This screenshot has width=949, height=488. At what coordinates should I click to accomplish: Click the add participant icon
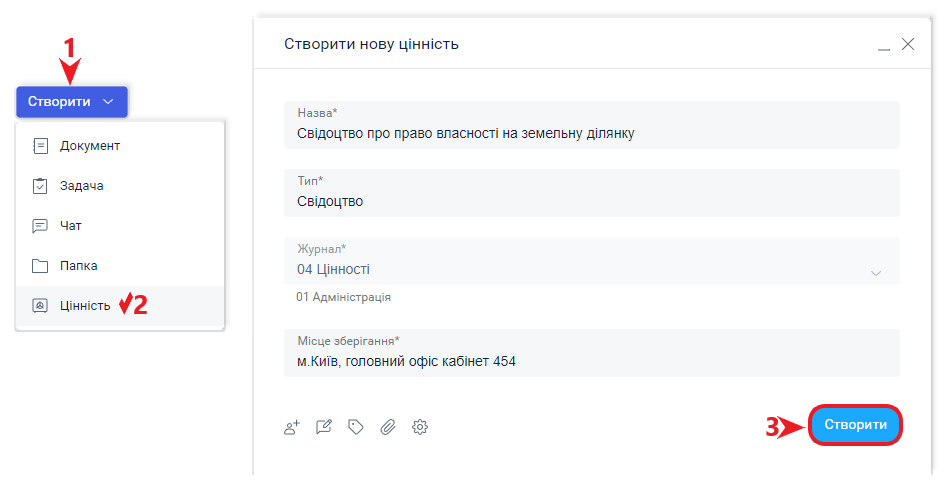coord(292,427)
